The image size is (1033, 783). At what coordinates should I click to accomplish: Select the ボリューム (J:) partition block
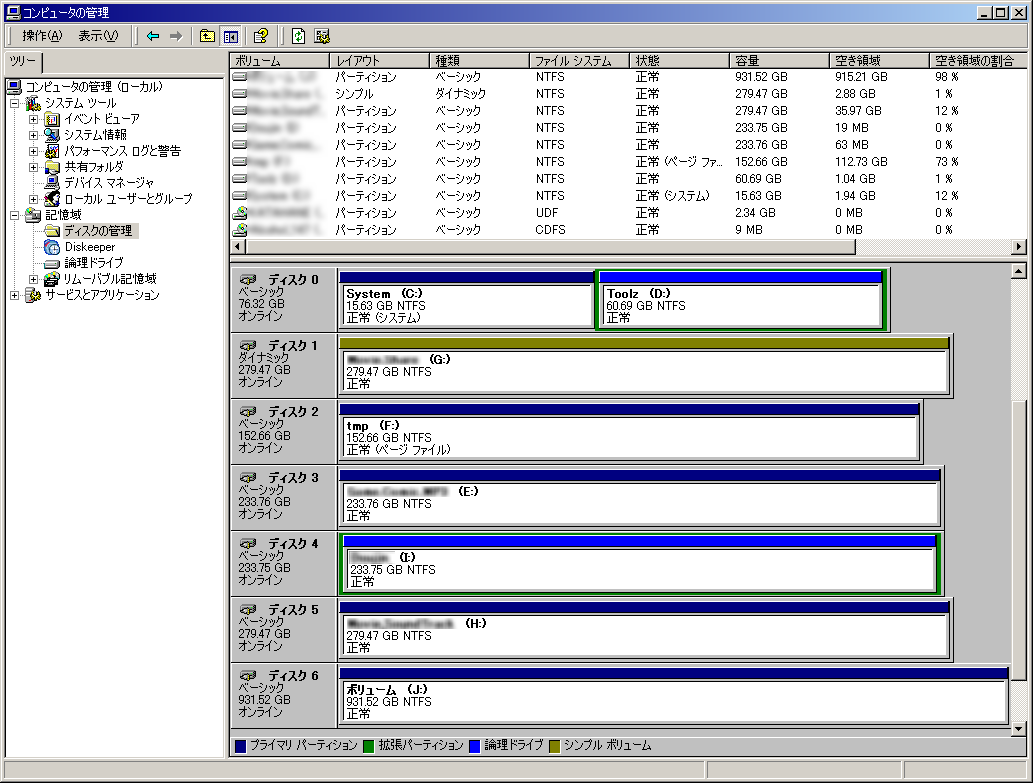coord(674,696)
